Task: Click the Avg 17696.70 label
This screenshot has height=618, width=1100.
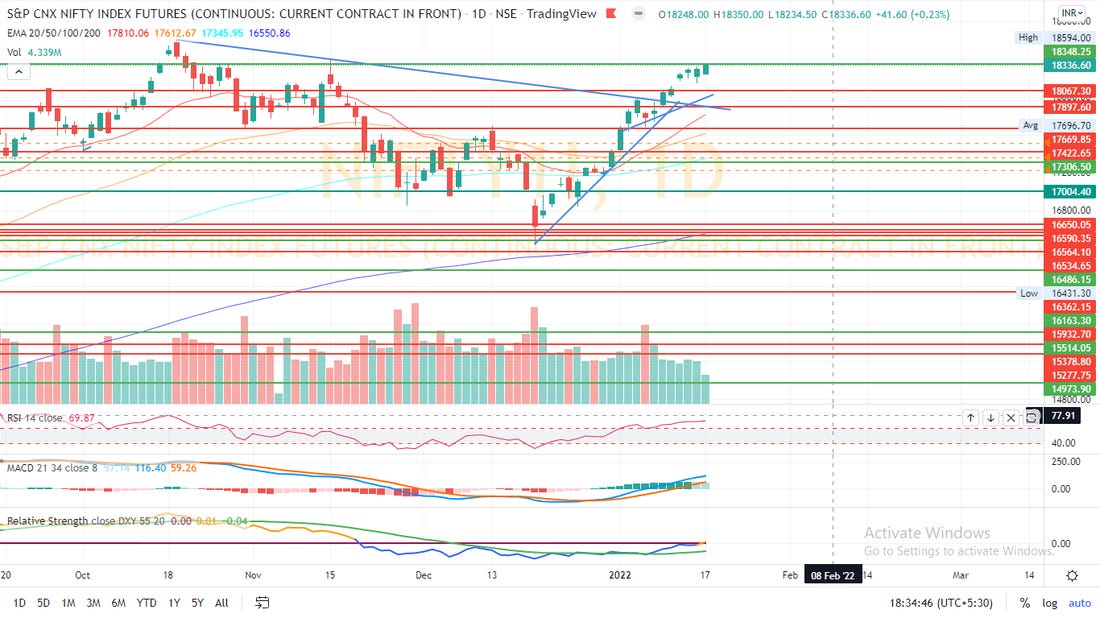Action: (1056, 126)
